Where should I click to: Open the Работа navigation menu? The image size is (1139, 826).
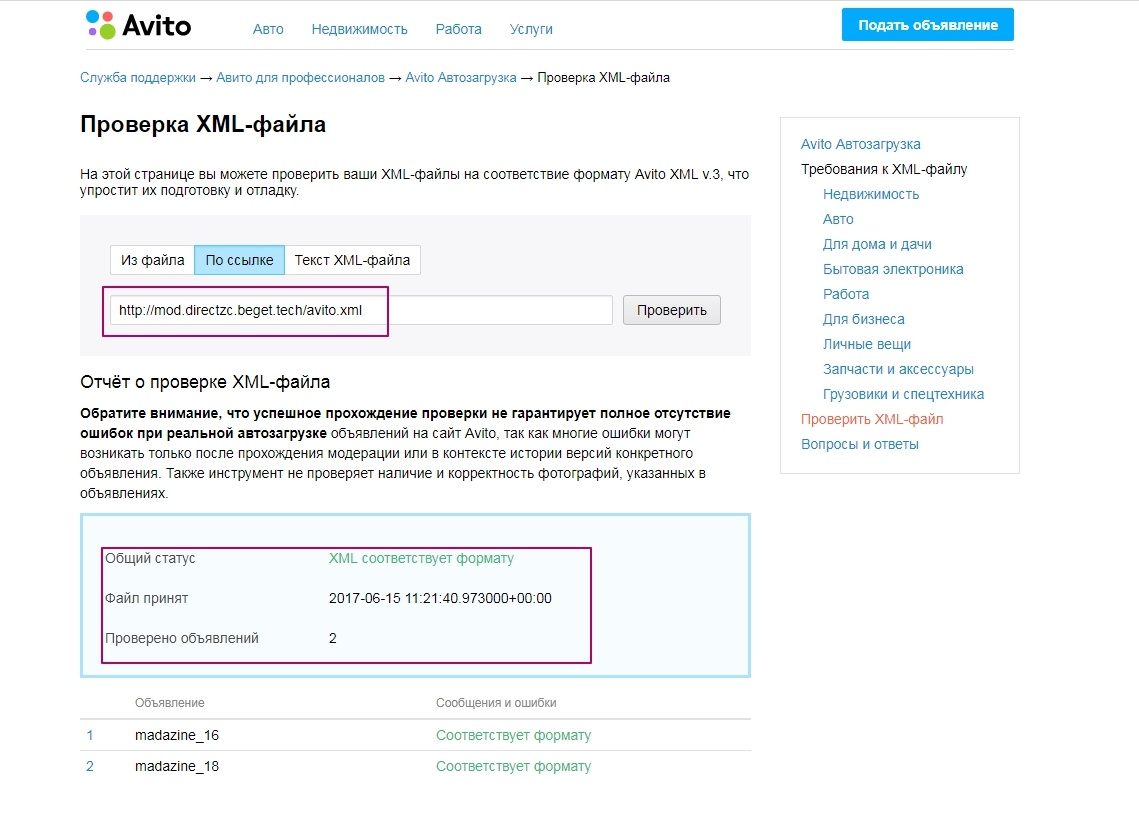click(x=458, y=29)
